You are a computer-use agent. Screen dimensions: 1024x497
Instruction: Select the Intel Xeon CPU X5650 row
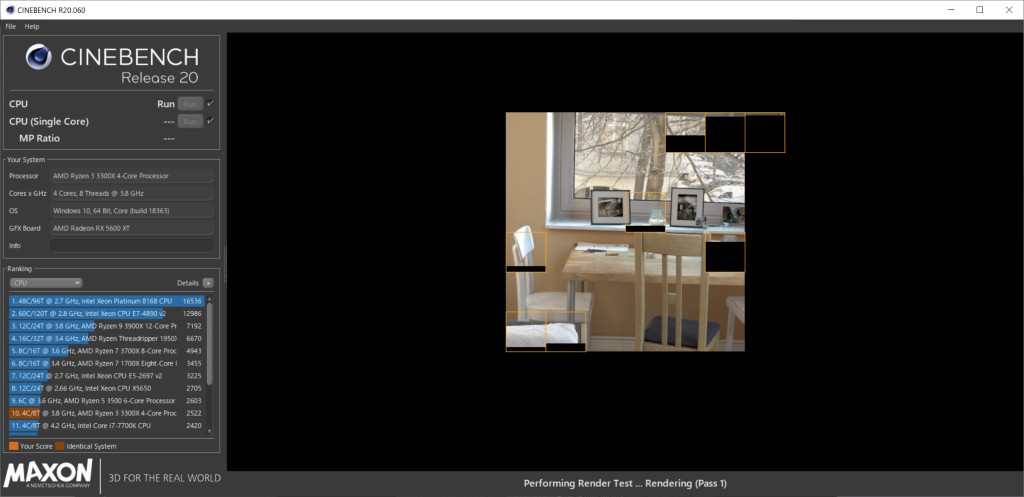coord(107,388)
